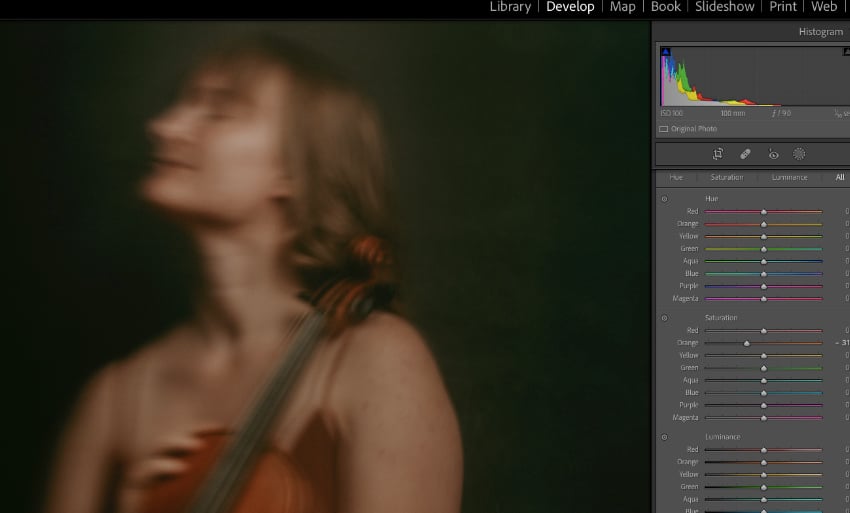The image size is (850, 513).
Task: Select the All tab in HSL panel
Action: point(840,177)
